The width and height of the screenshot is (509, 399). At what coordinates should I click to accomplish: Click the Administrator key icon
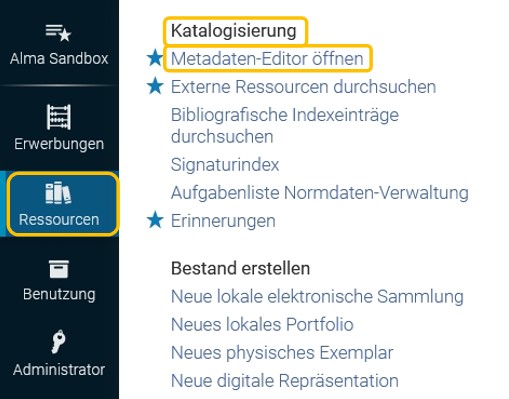point(58,341)
